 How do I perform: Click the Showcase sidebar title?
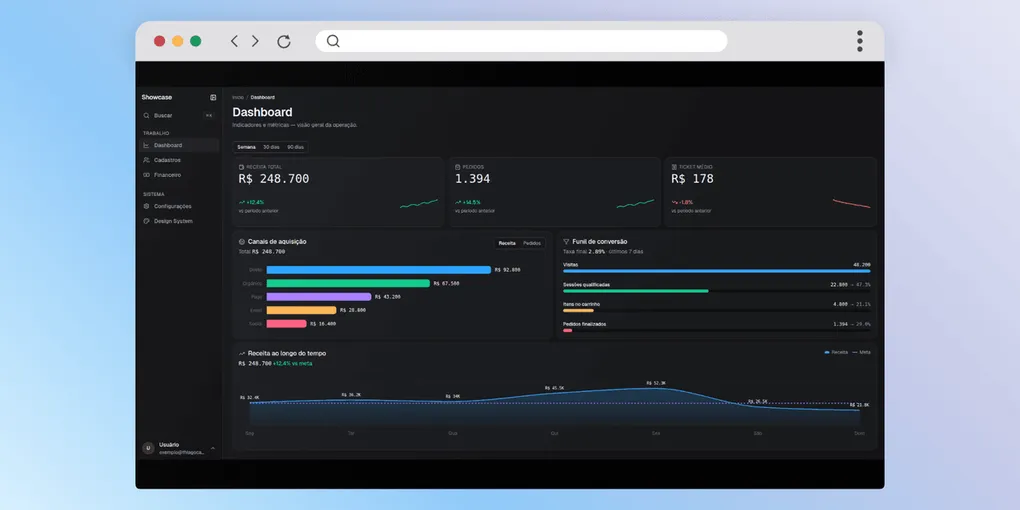[157, 98]
